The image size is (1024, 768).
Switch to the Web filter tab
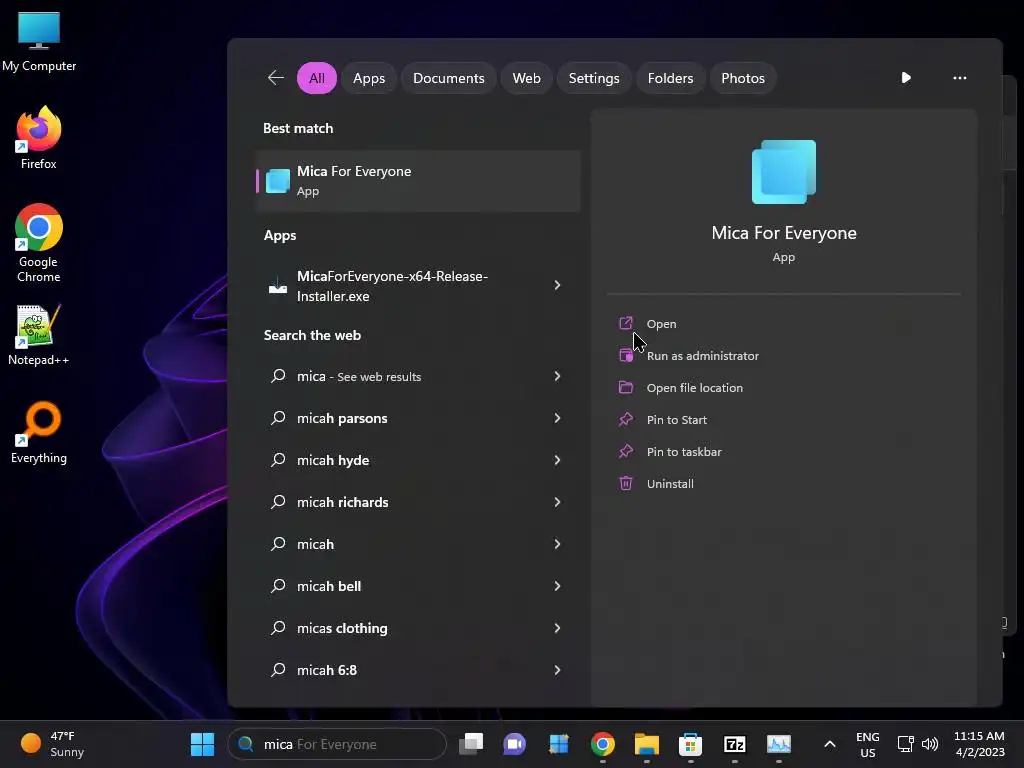click(x=526, y=78)
